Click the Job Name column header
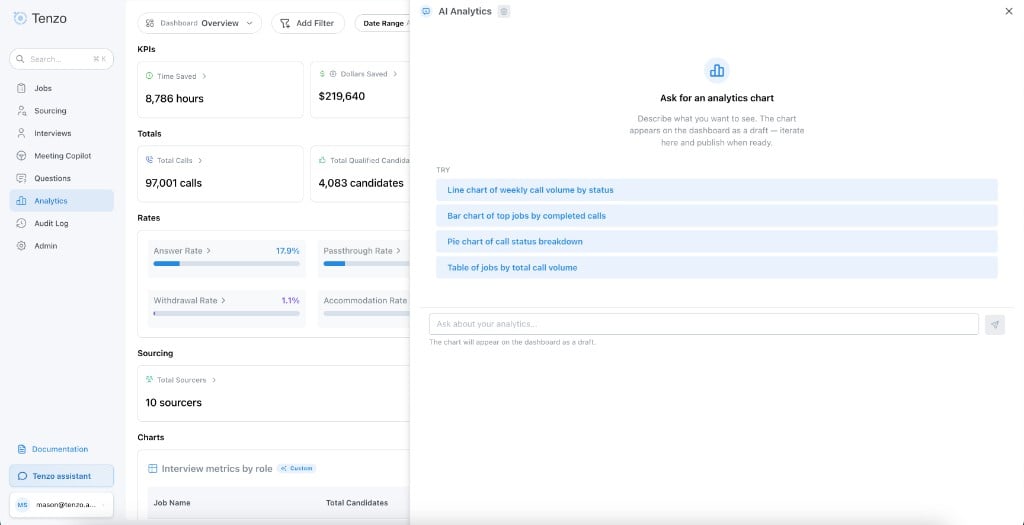Image resolution: width=1024 pixels, height=525 pixels. [172, 503]
